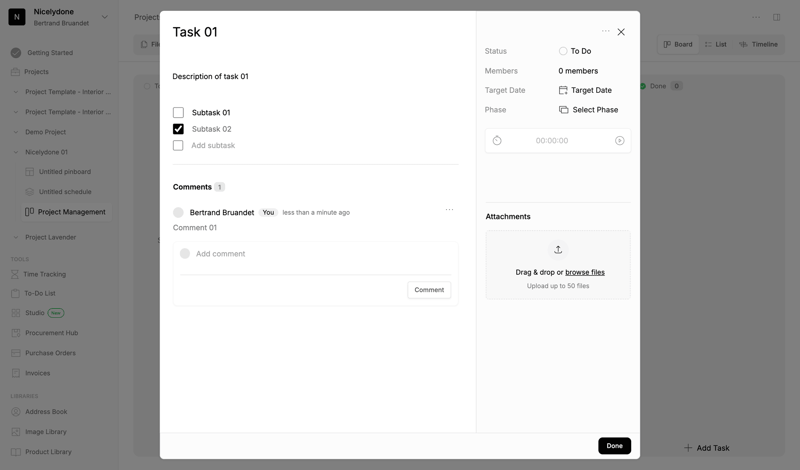Open the workspace switcher chevron
800x470 pixels.
pos(105,17)
